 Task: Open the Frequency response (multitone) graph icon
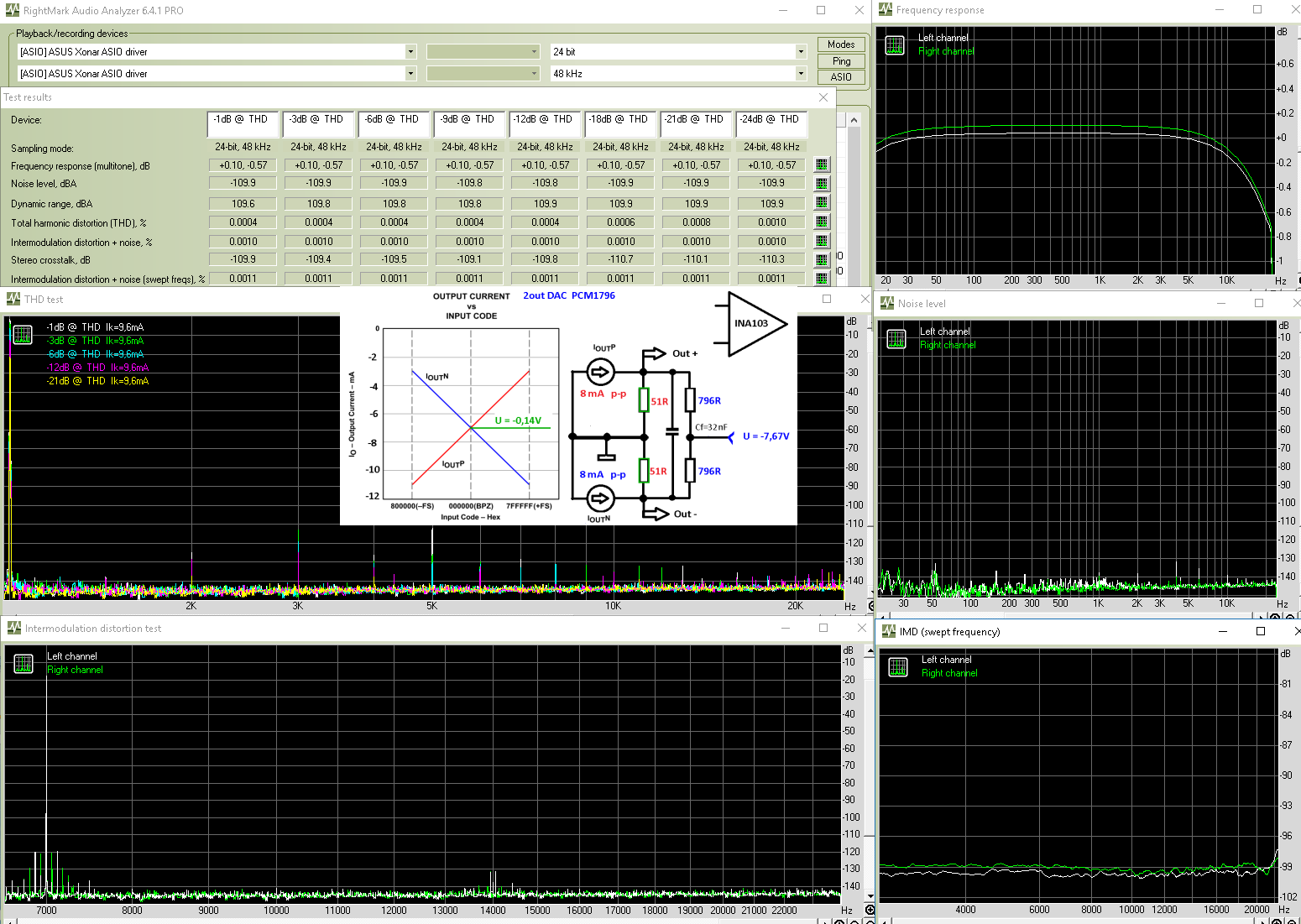point(822,165)
